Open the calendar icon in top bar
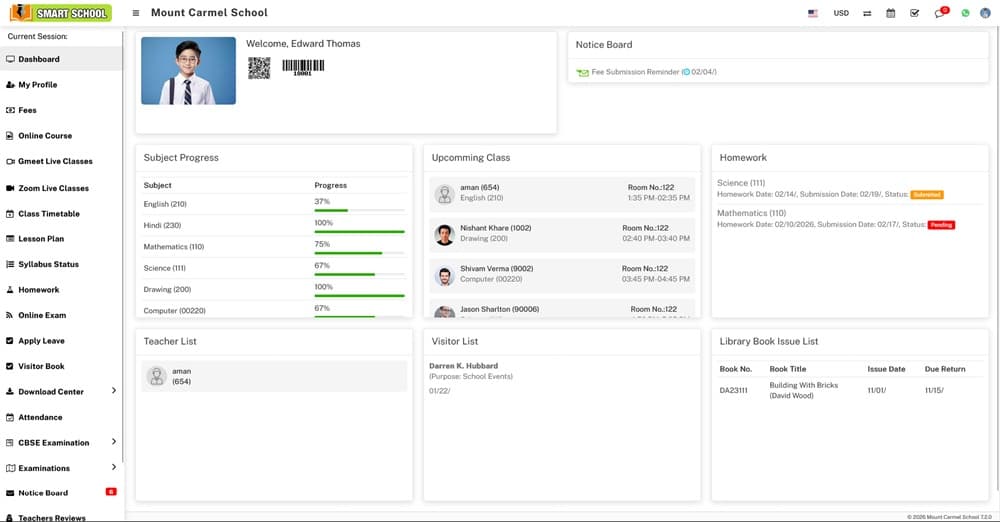 (890, 13)
